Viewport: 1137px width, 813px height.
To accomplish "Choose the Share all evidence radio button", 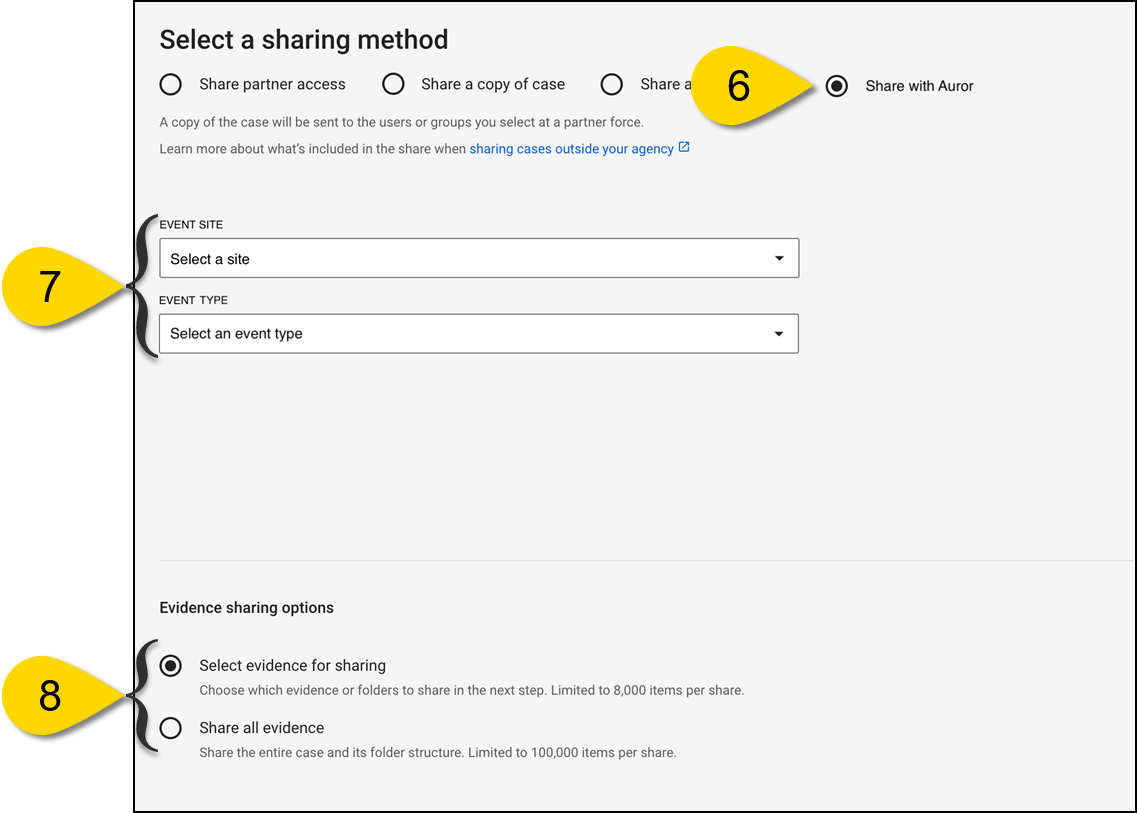I will 171,728.
